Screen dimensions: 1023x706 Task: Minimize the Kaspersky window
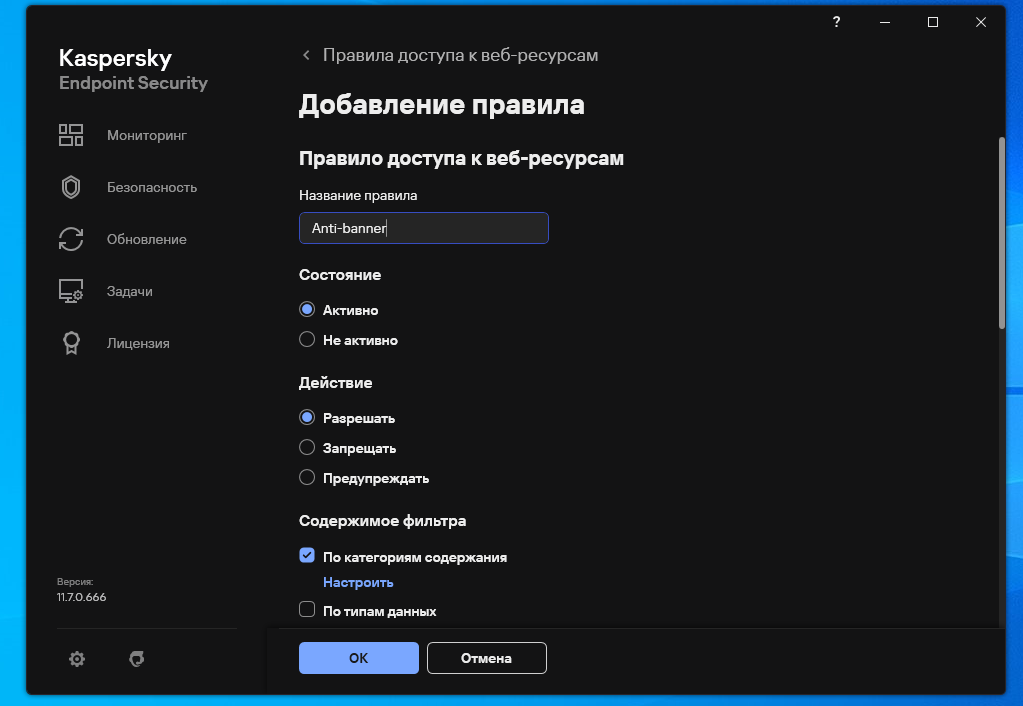[x=885, y=22]
